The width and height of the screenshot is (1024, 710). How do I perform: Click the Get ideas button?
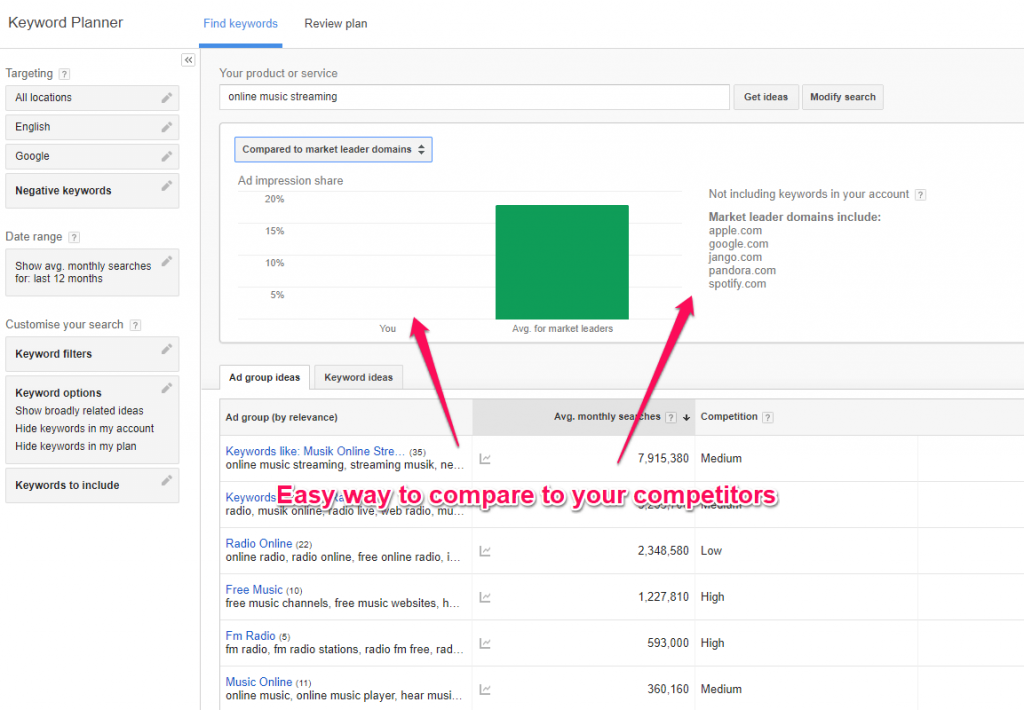[x=766, y=97]
